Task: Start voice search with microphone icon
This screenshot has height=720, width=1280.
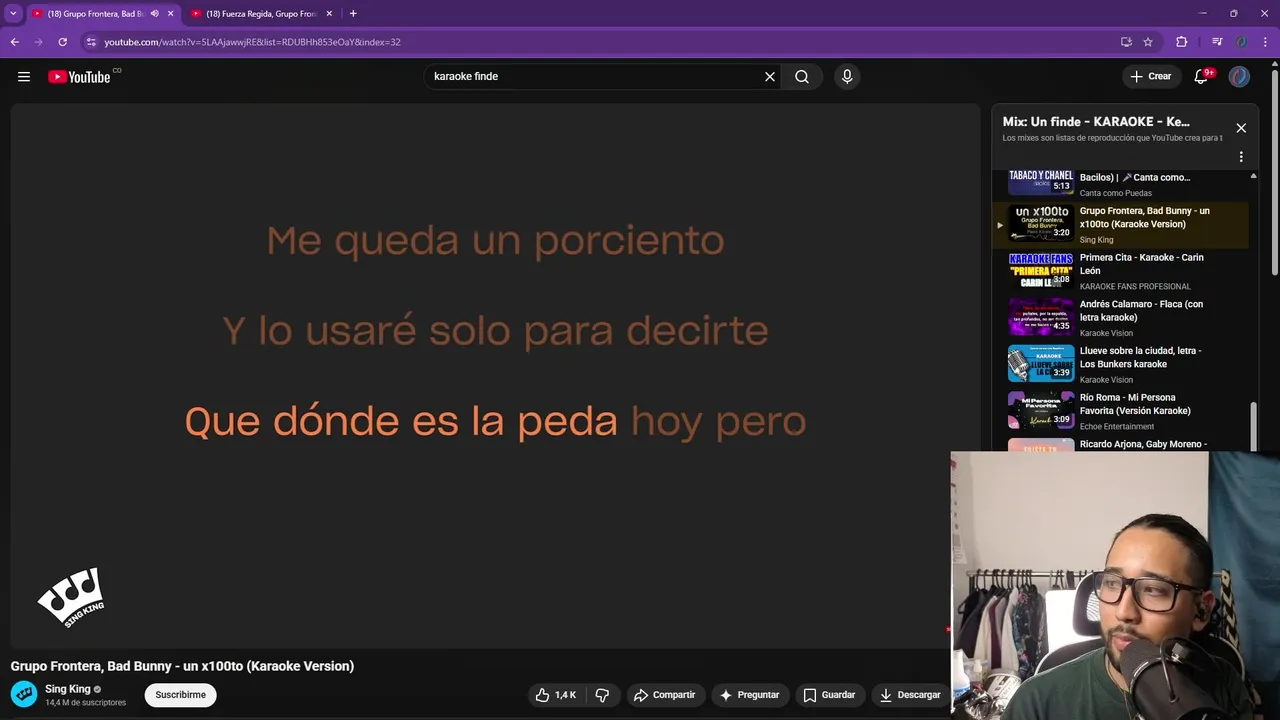Action: (847, 77)
